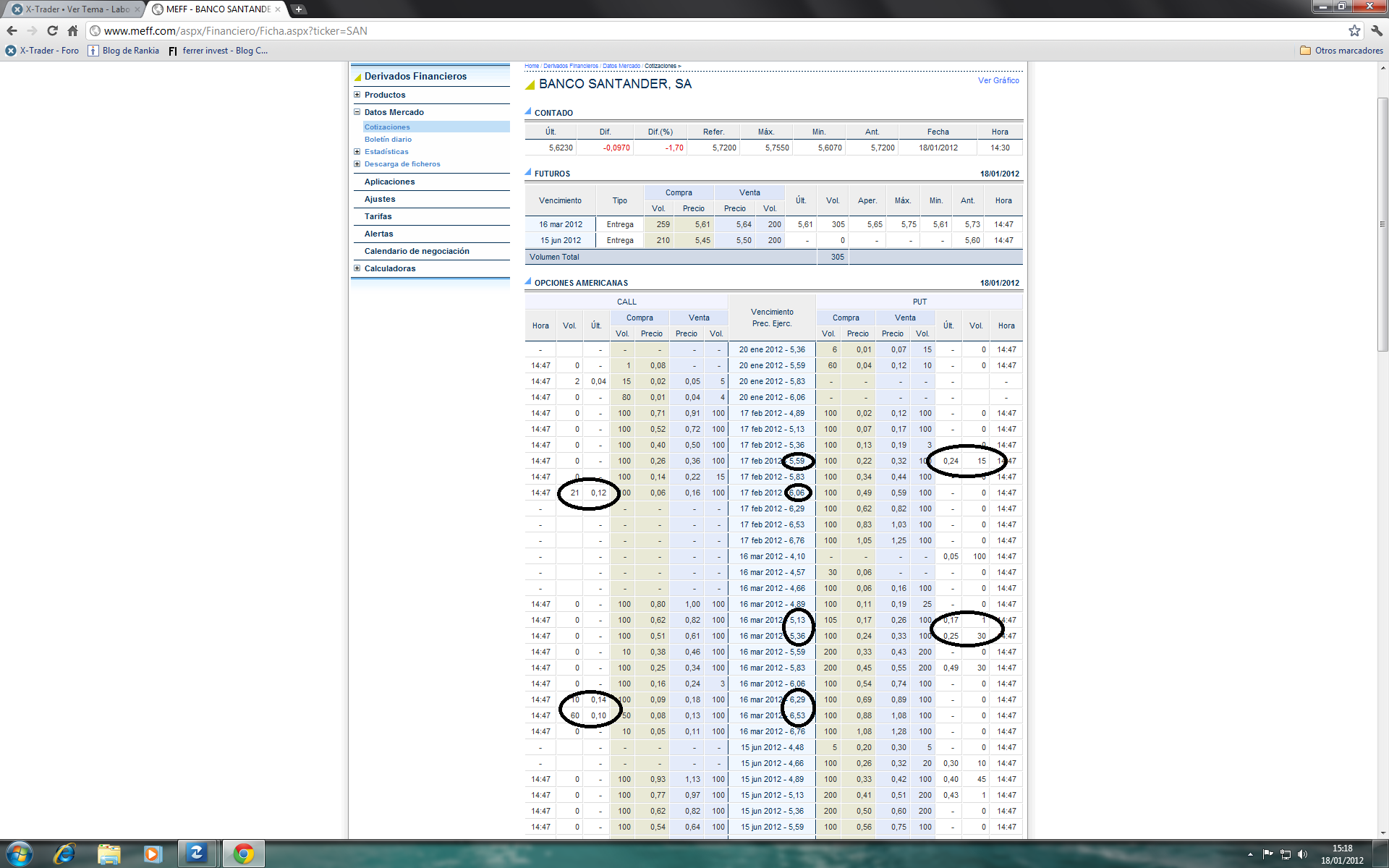Open the Chrome wrench settings menu

pos(1376,30)
